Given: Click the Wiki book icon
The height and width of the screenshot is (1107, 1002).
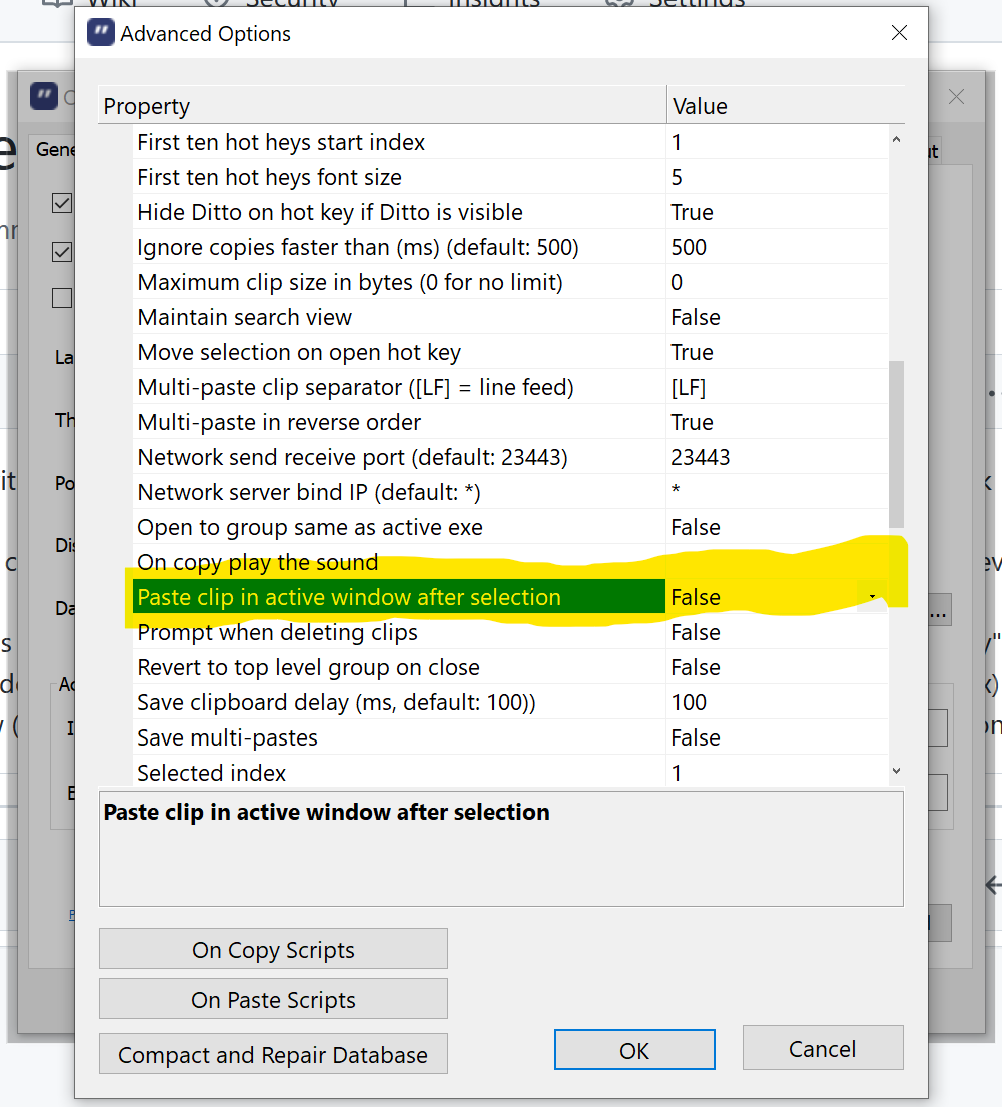Looking at the screenshot, I should click(60, 4).
